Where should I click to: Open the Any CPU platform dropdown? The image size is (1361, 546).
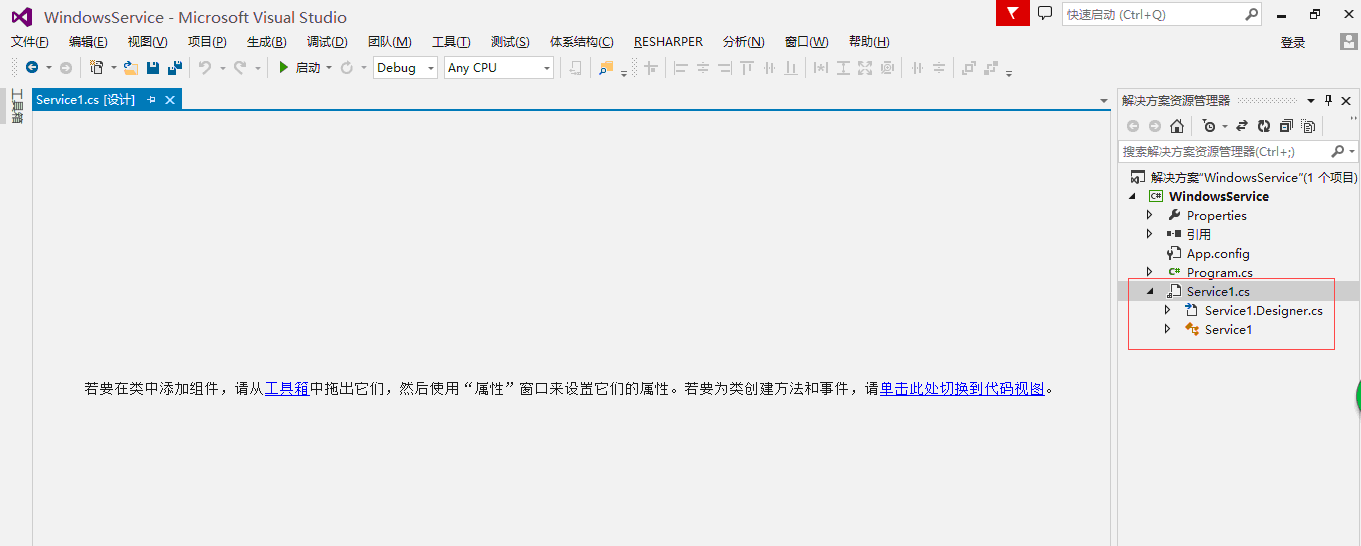pyautogui.click(x=499, y=67)
